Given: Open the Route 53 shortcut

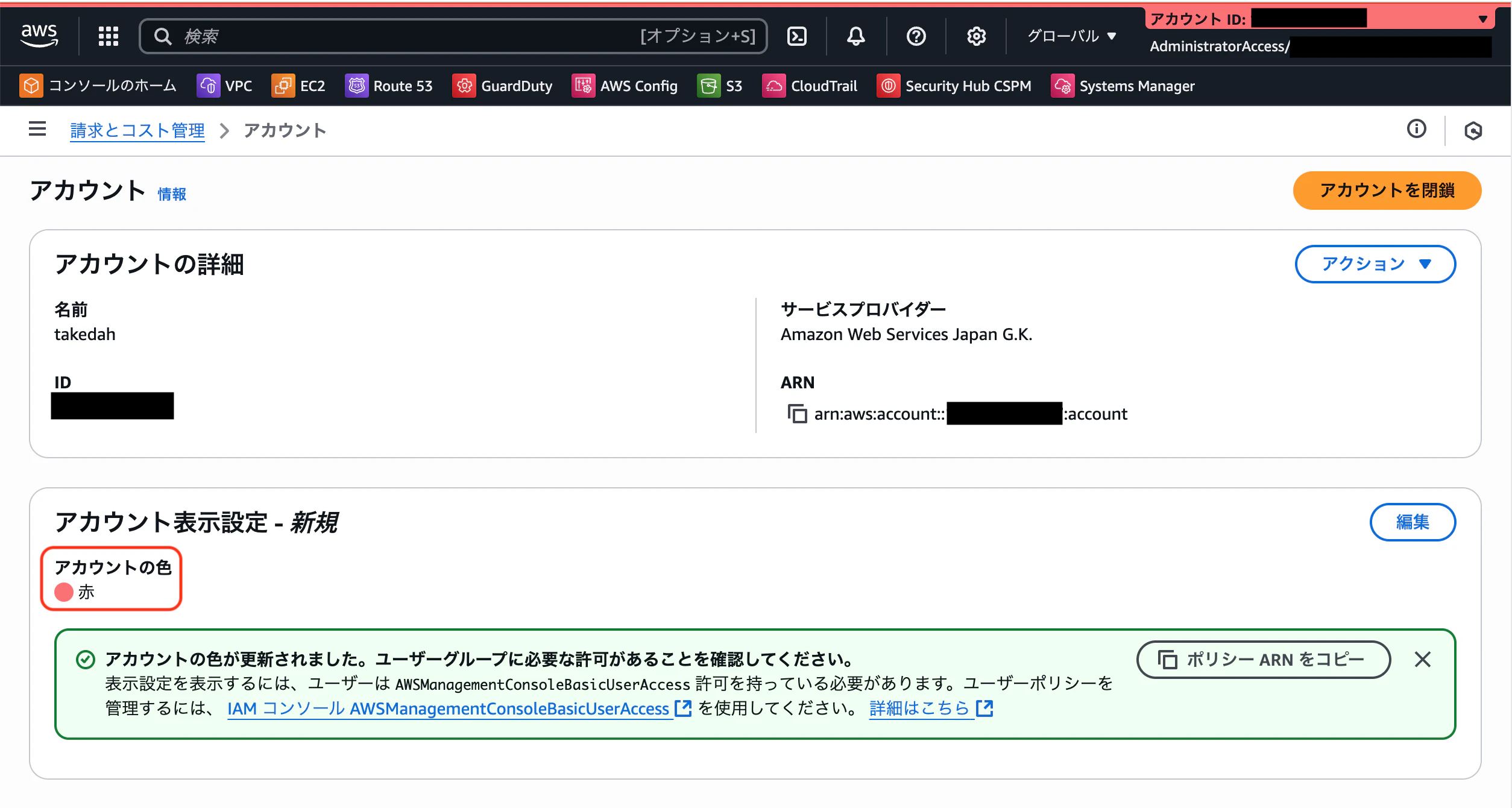Looking at the screenshot, I should point(389,86).
